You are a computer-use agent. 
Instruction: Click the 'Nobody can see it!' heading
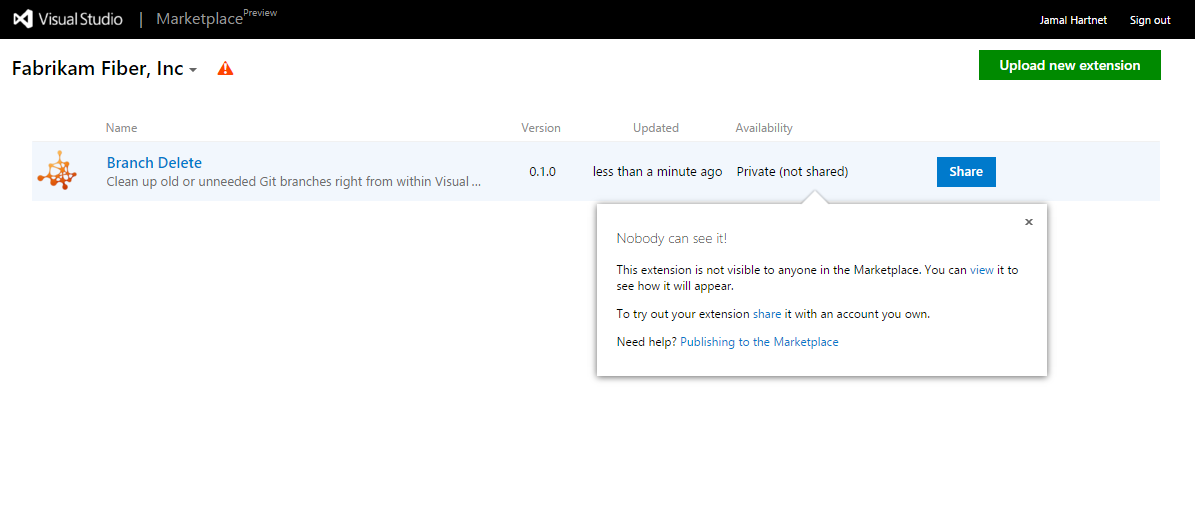tap(671, 238)
